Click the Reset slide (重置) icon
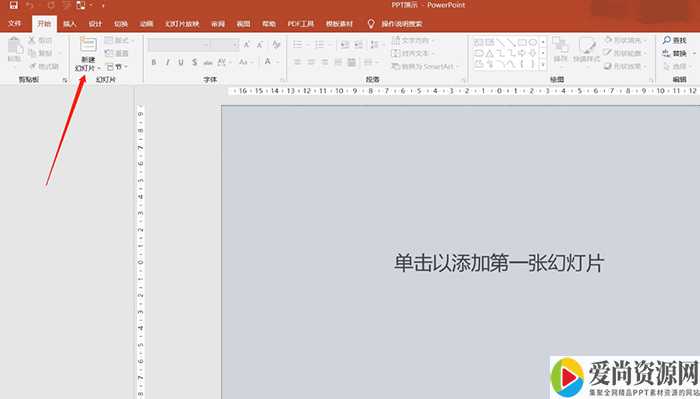700x399 pixels. click(108, 54)
